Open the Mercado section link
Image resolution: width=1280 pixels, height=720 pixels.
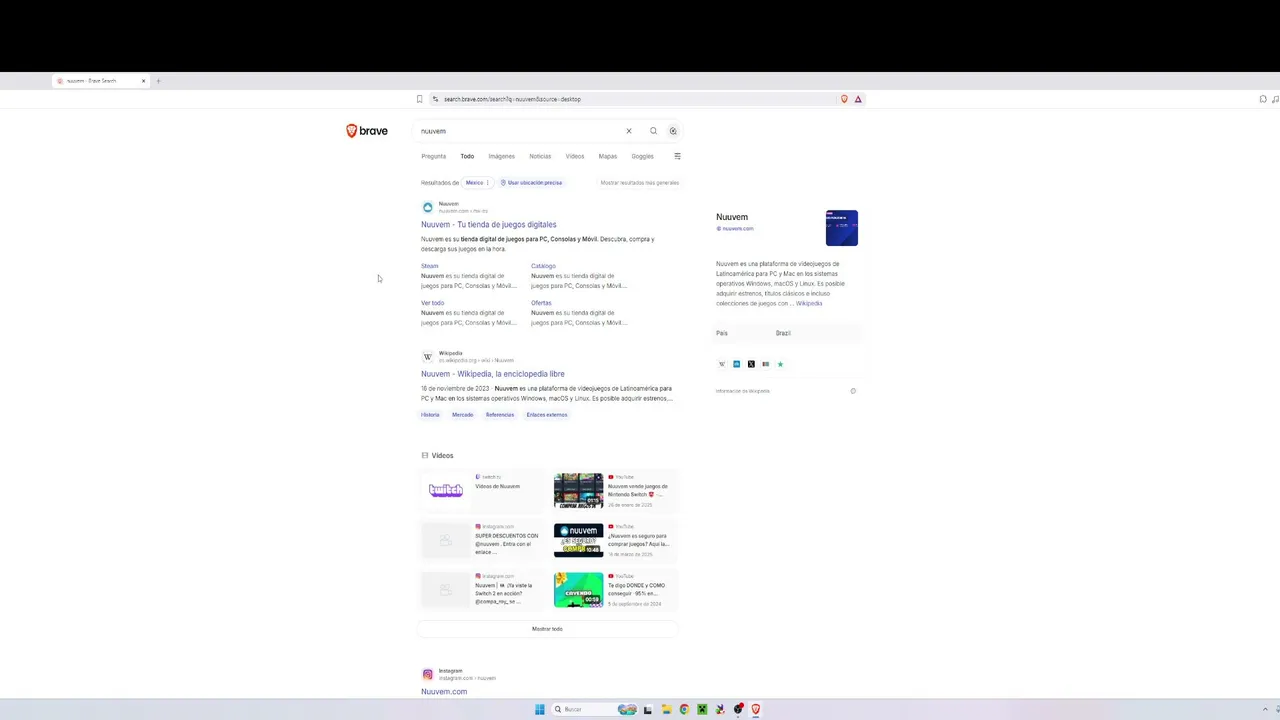[x=463, y=415]
